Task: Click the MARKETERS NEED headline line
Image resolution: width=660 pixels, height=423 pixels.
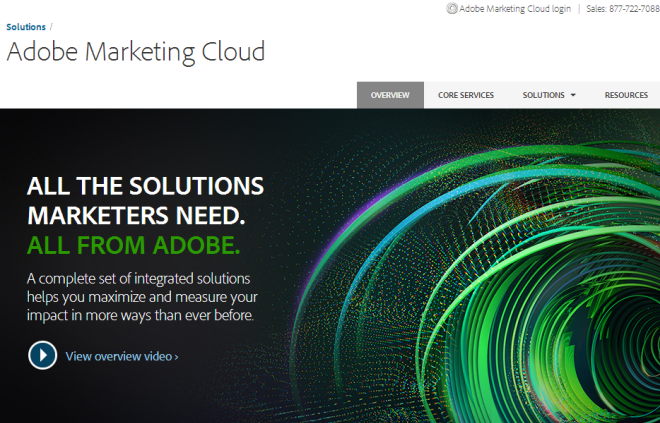Action: [x=136, y=216]
